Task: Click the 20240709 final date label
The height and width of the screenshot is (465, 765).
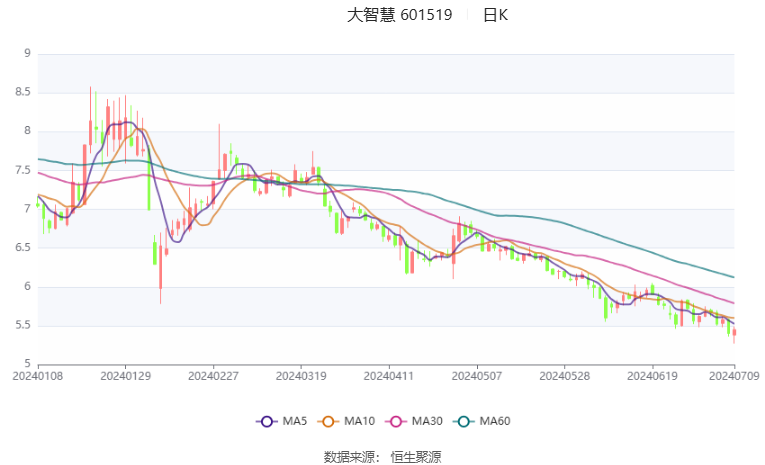Action: 734,376
